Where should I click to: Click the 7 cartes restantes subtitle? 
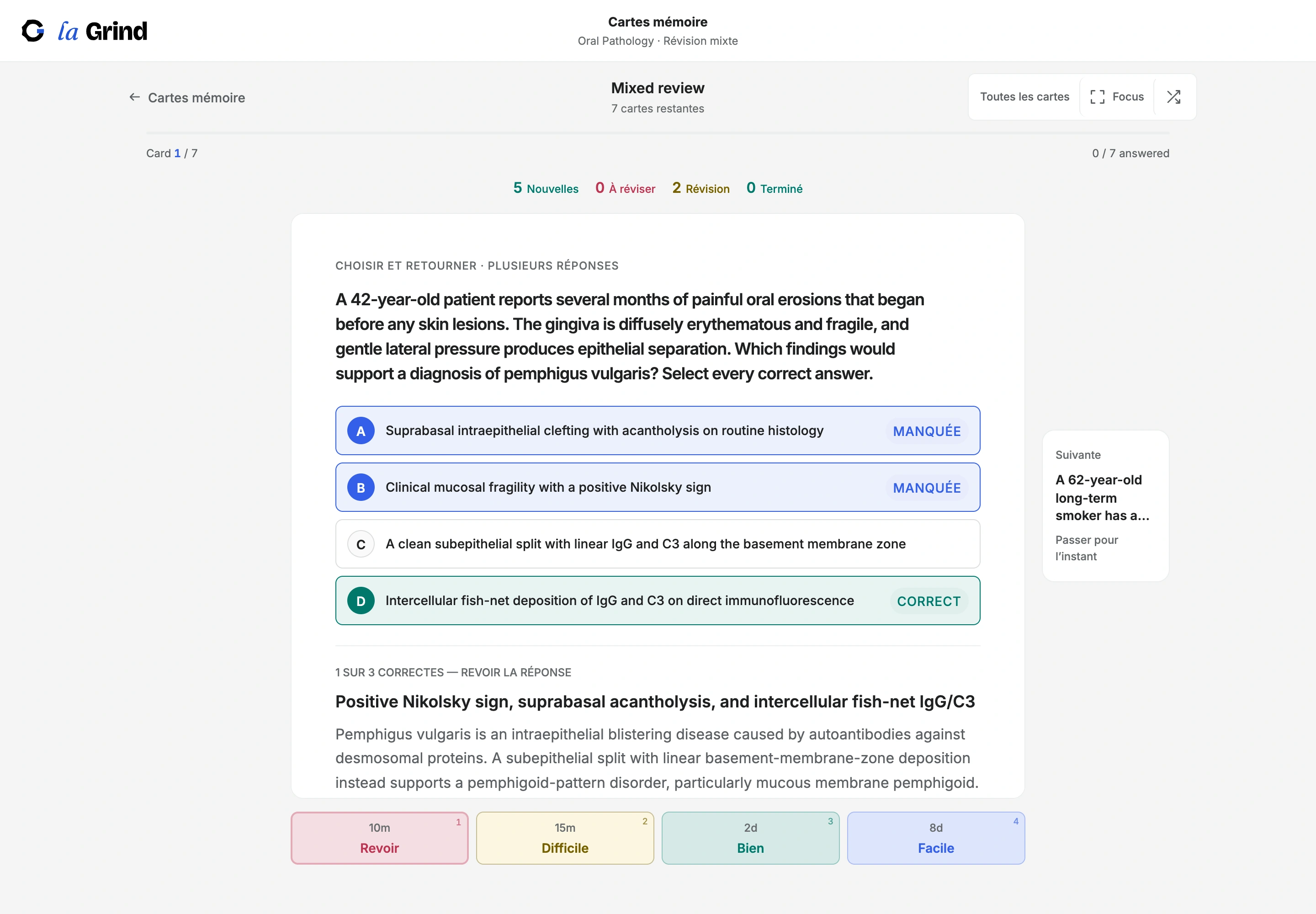658,109
